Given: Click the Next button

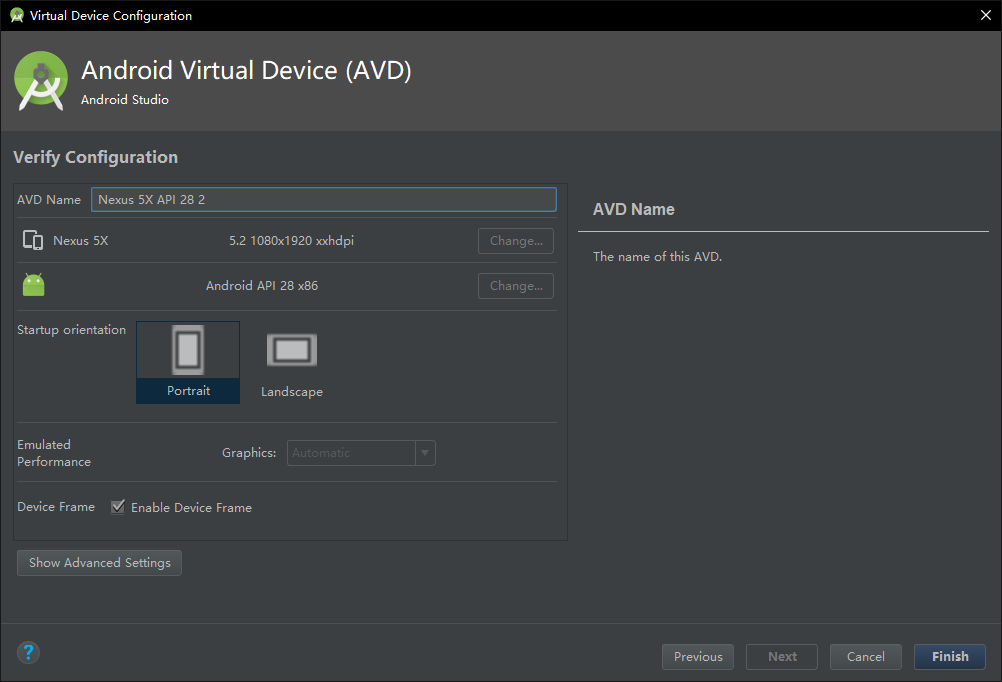Looking at the screenshot, I should point(782,657).
